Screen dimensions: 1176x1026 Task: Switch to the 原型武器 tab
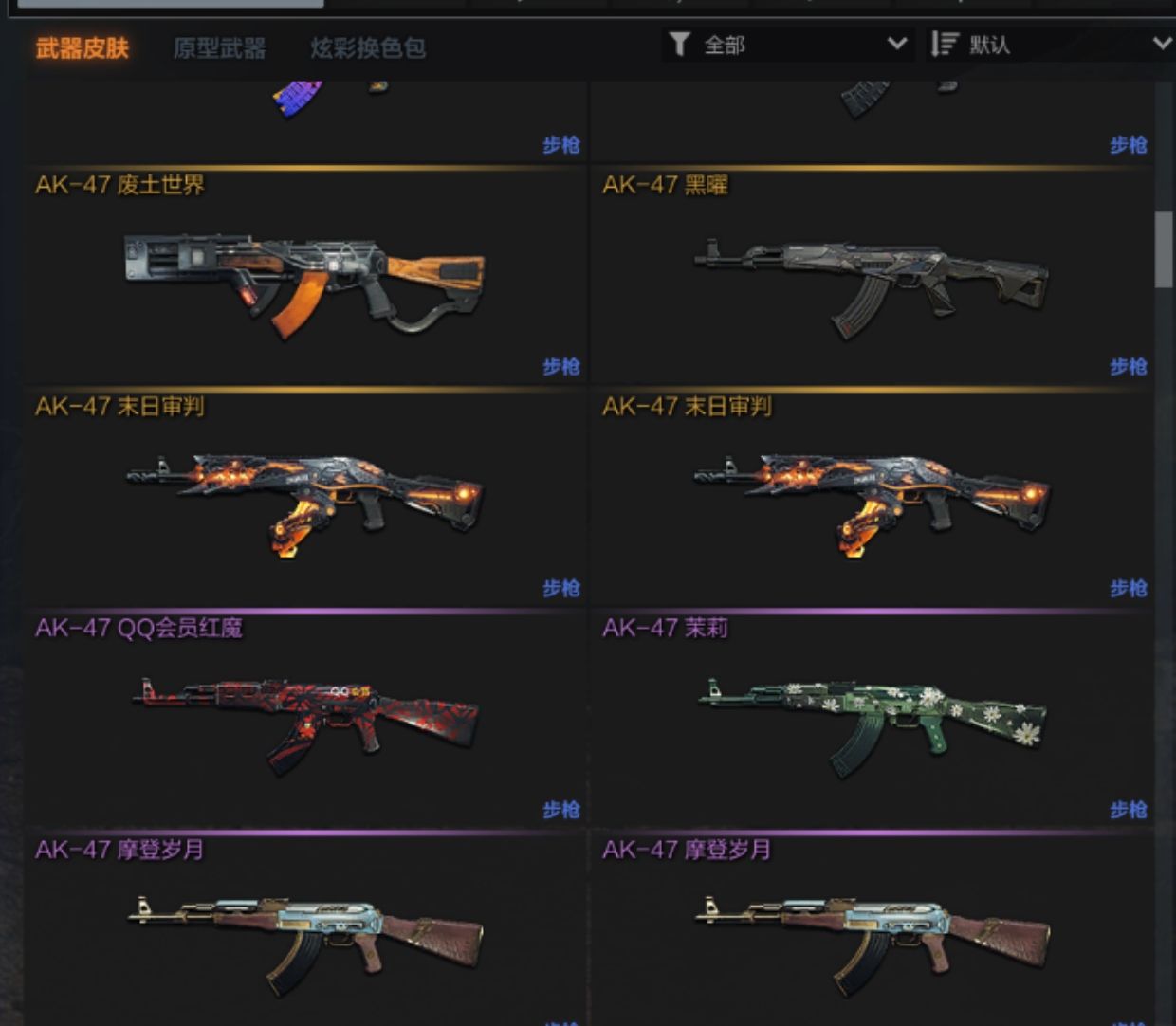219,47
